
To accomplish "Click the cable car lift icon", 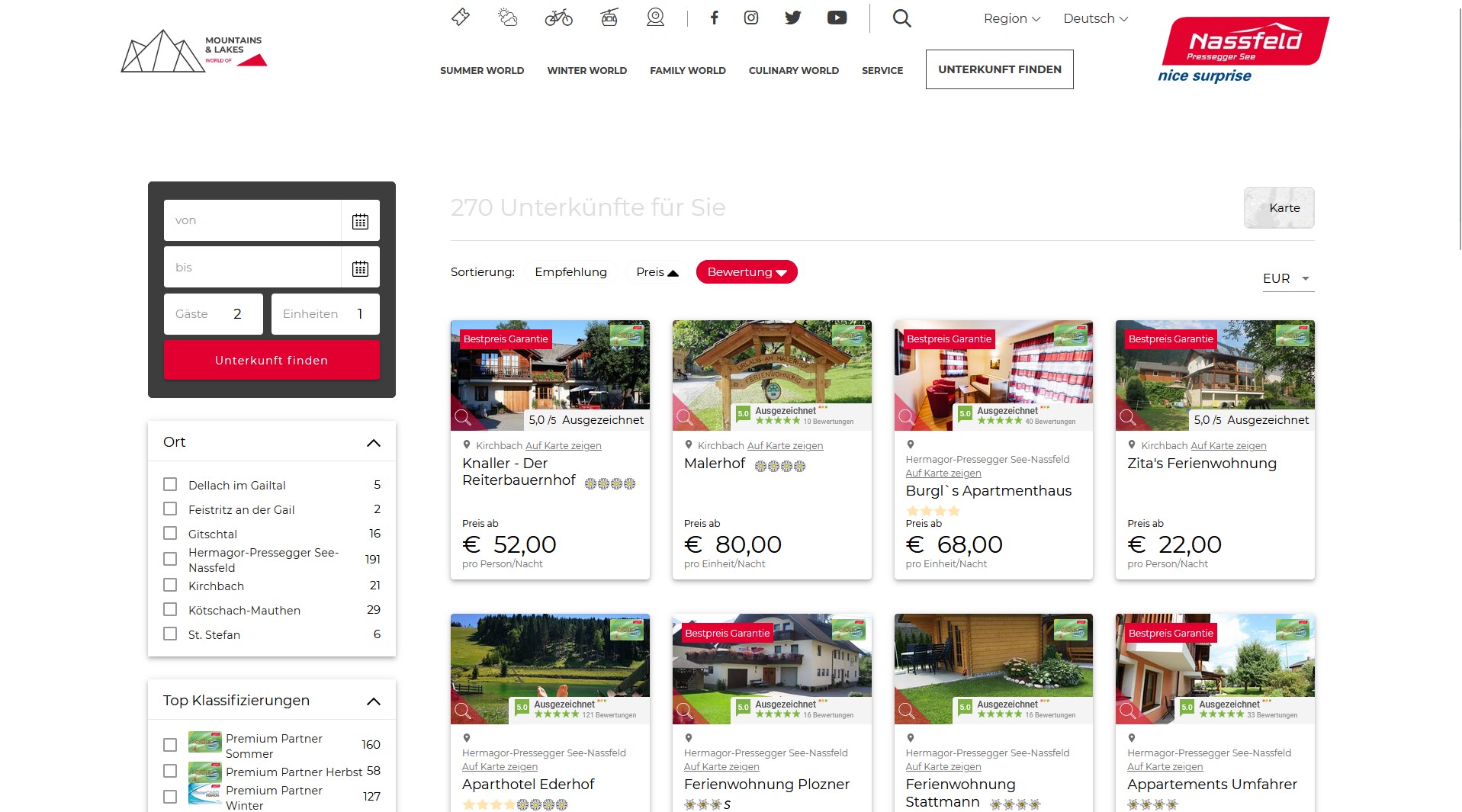I will (609, 18).
